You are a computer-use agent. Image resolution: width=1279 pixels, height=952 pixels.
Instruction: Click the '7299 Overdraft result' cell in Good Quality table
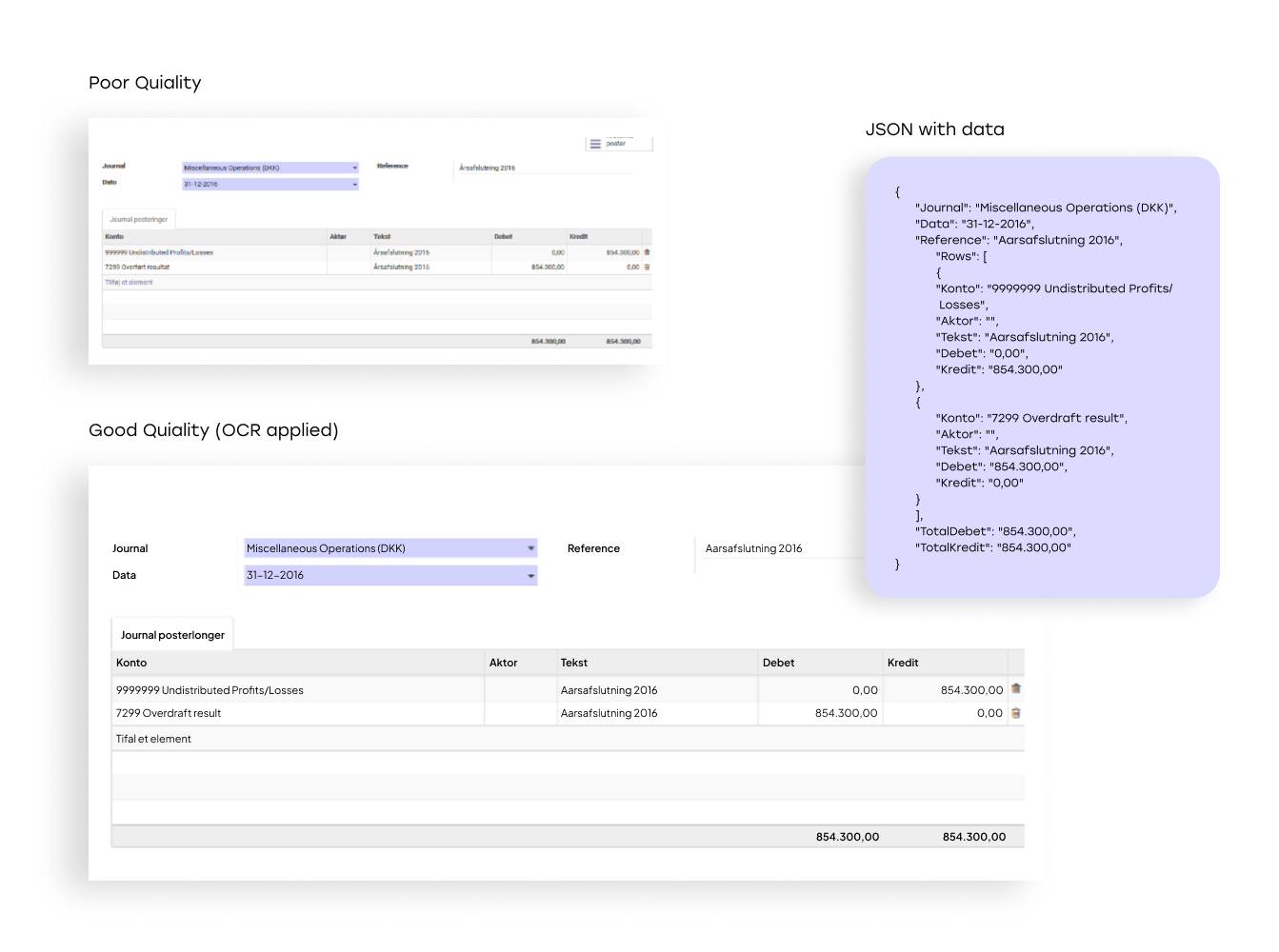[x=169, y=713]
